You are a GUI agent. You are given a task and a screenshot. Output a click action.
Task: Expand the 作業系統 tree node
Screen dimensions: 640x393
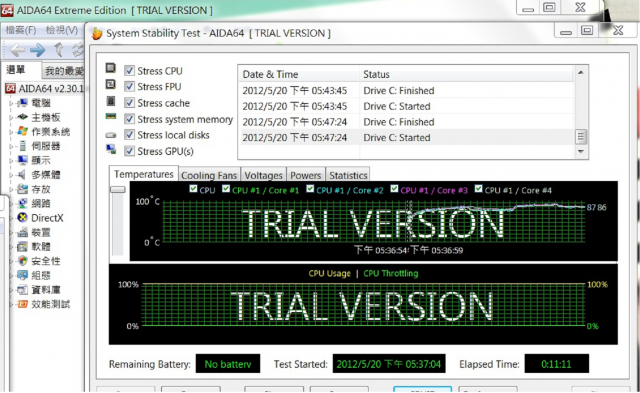pyautogui.click(x=11, y=132)
